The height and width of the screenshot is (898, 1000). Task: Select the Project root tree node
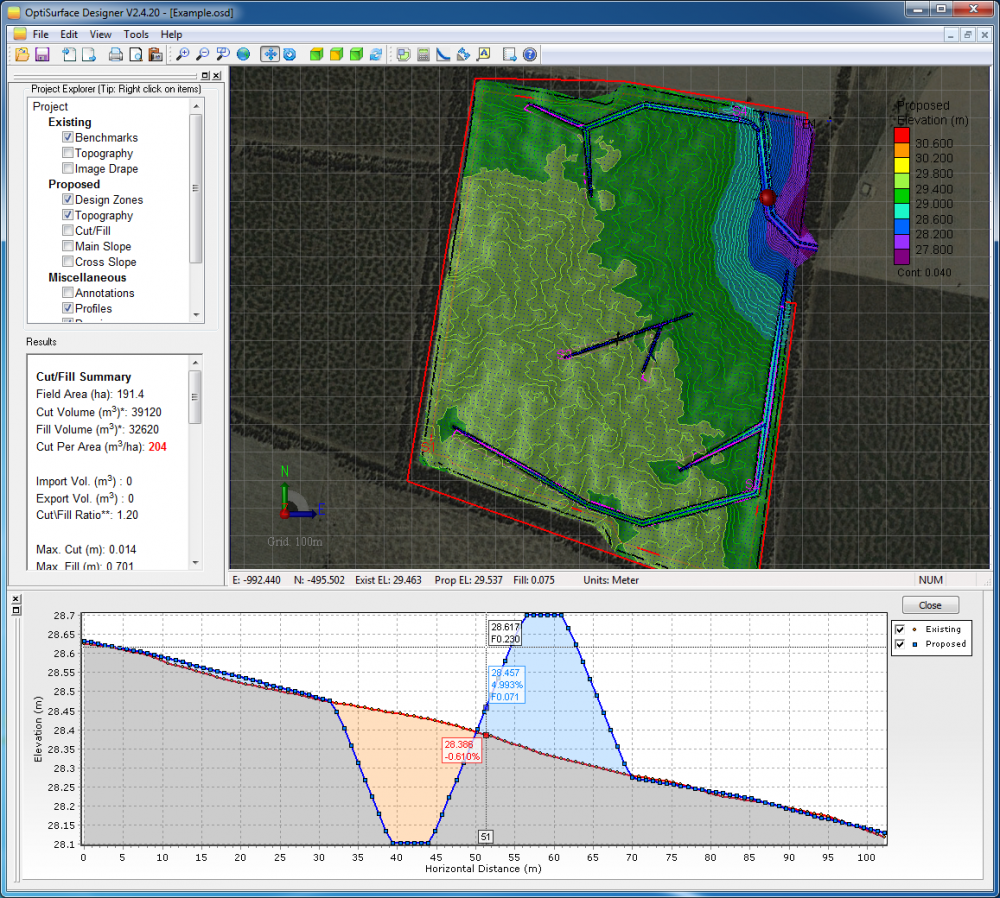(x=50, y=107)
